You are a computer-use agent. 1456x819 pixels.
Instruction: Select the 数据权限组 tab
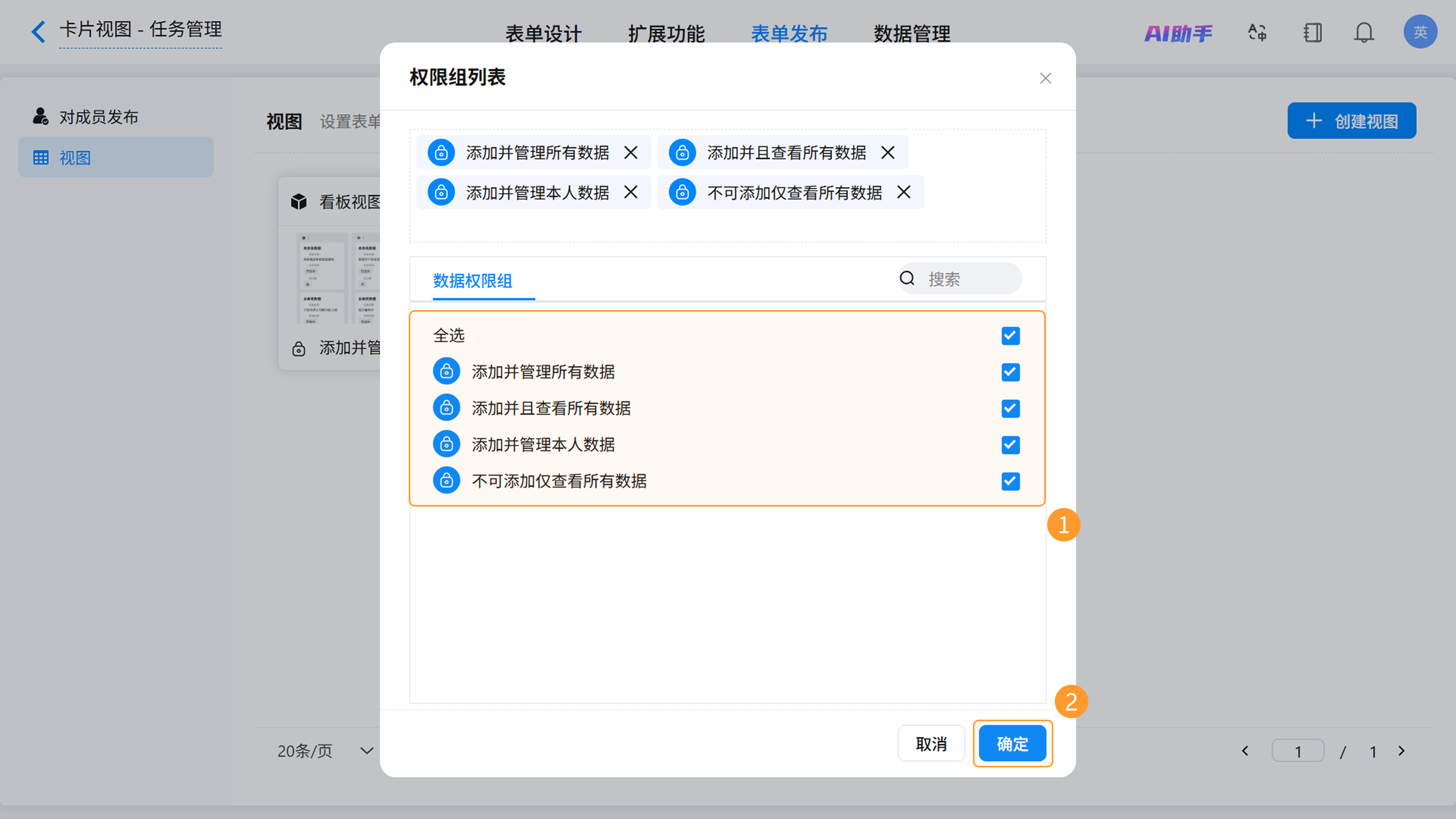coord(472,280)
